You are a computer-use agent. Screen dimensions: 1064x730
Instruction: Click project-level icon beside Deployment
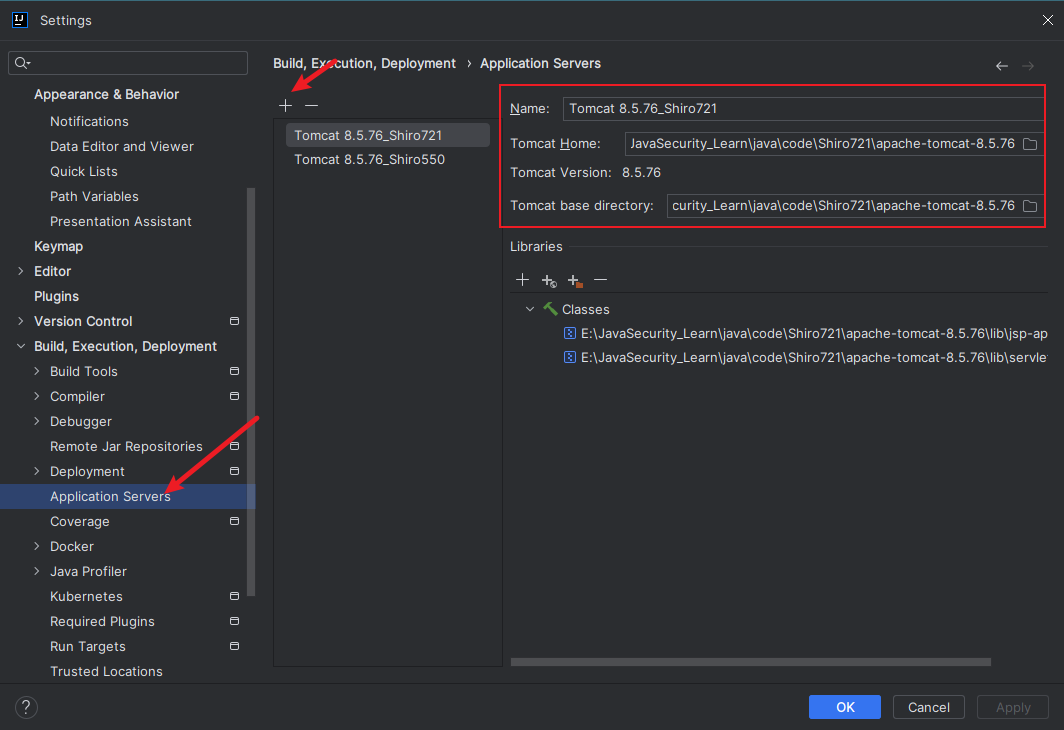(x=234, y=471)
